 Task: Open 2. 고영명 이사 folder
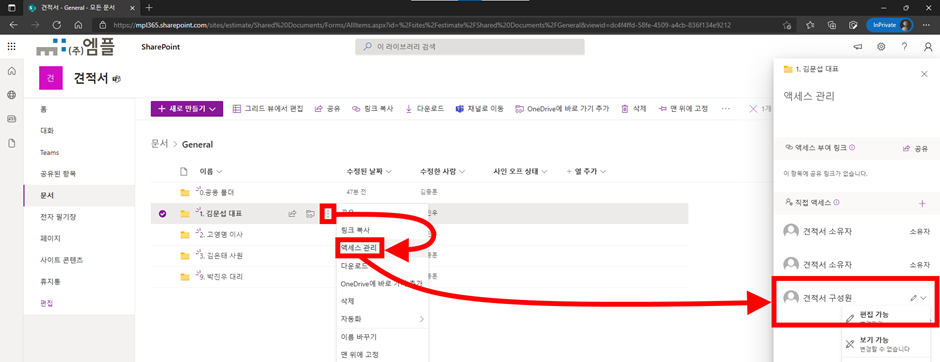(x=221, y=234)
